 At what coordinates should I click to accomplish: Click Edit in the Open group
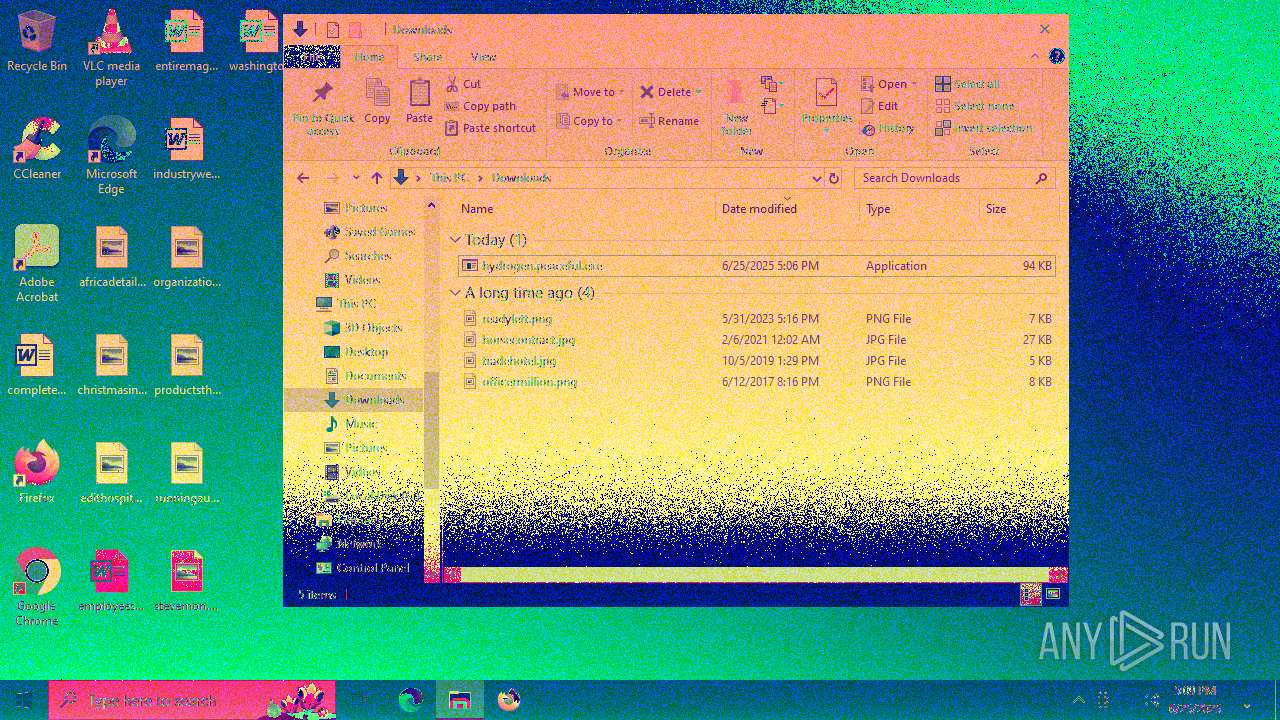pos(878,106)
